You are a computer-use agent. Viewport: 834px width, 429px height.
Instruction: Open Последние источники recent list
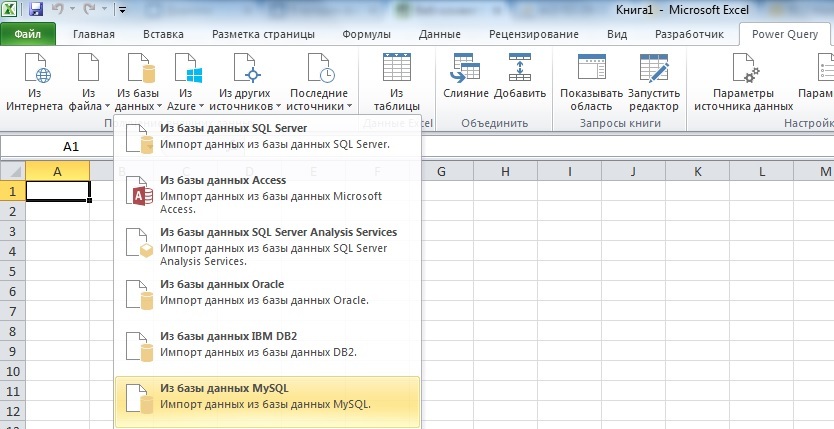click(319, 82)
